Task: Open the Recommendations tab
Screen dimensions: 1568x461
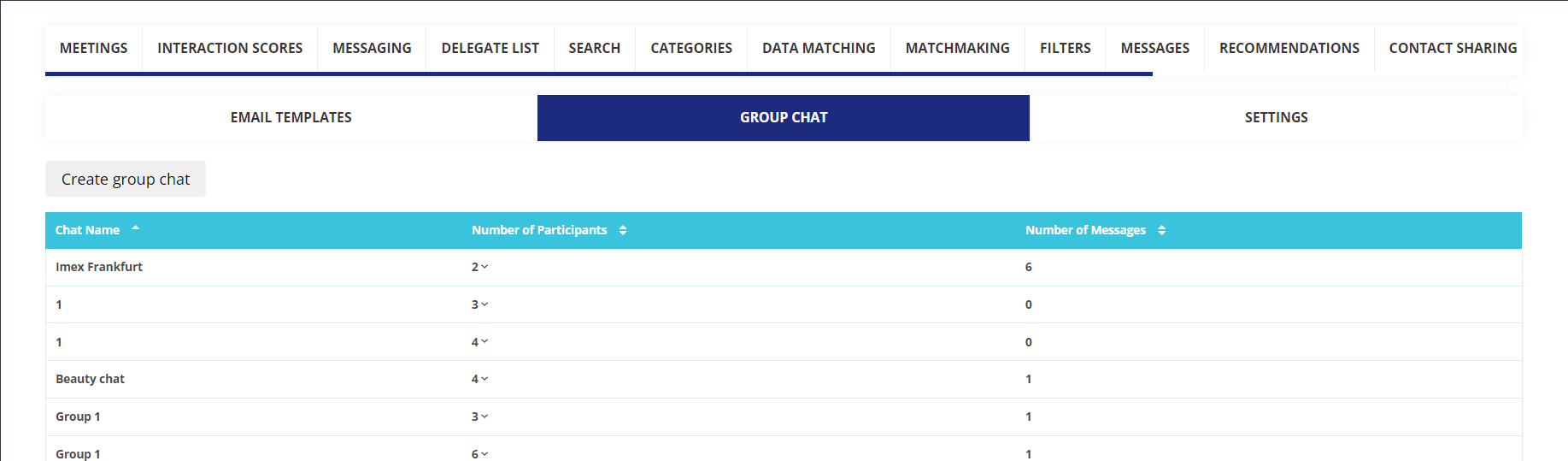Action: 1289,48
